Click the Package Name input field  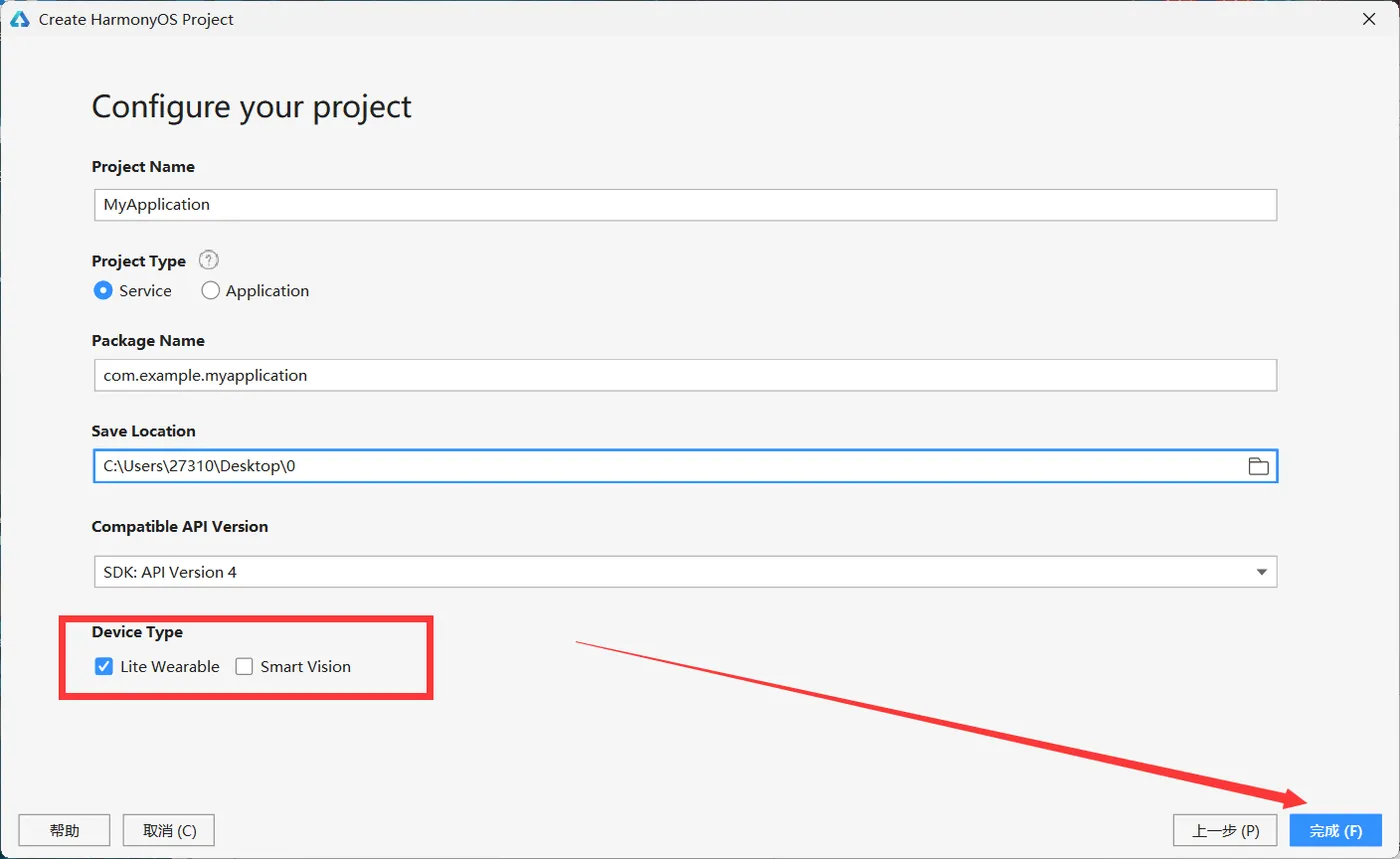[685, 376]
